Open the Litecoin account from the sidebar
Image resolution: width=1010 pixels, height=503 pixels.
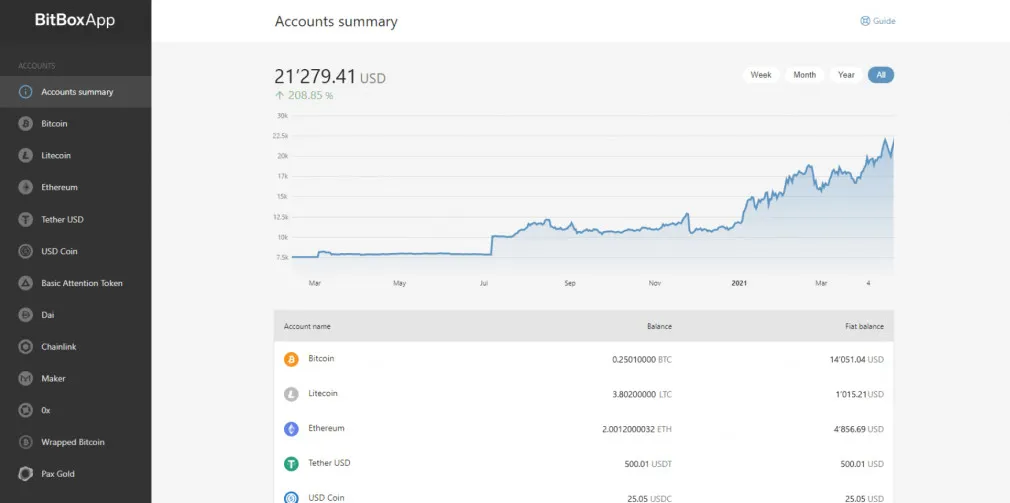click(75, 156)
